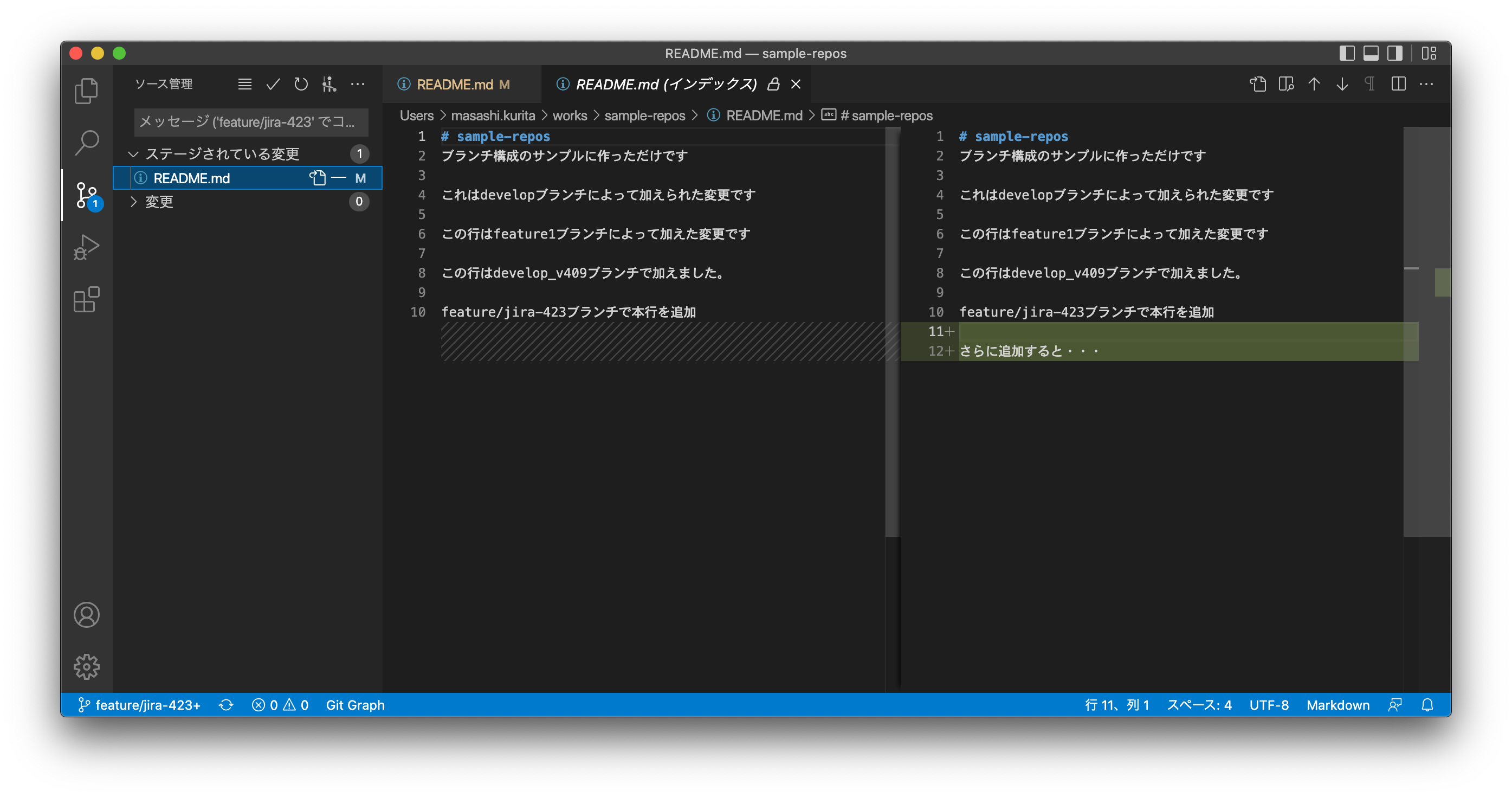Open Git Graph from status bar
This screenshot has height=797, width=1512.
pyautogui.click(x=355, y=705)
